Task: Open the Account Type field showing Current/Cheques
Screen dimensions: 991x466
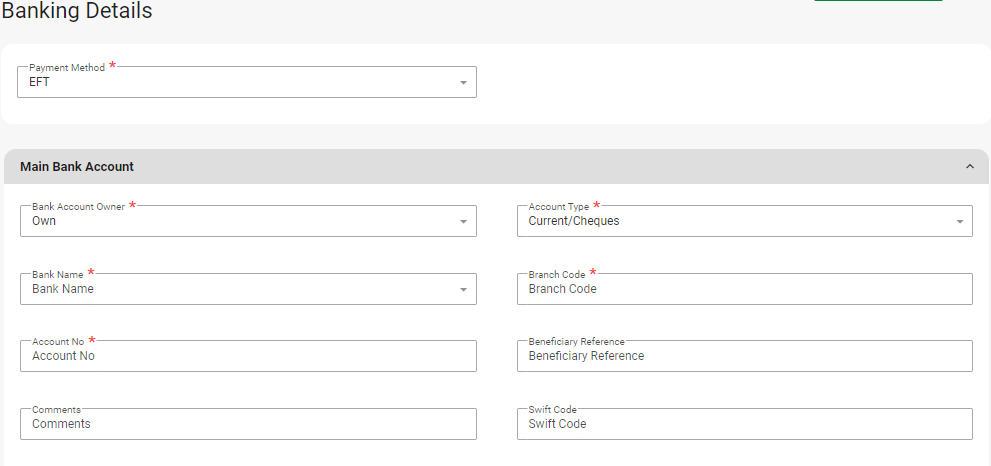Action: click(x=735, y=222)
